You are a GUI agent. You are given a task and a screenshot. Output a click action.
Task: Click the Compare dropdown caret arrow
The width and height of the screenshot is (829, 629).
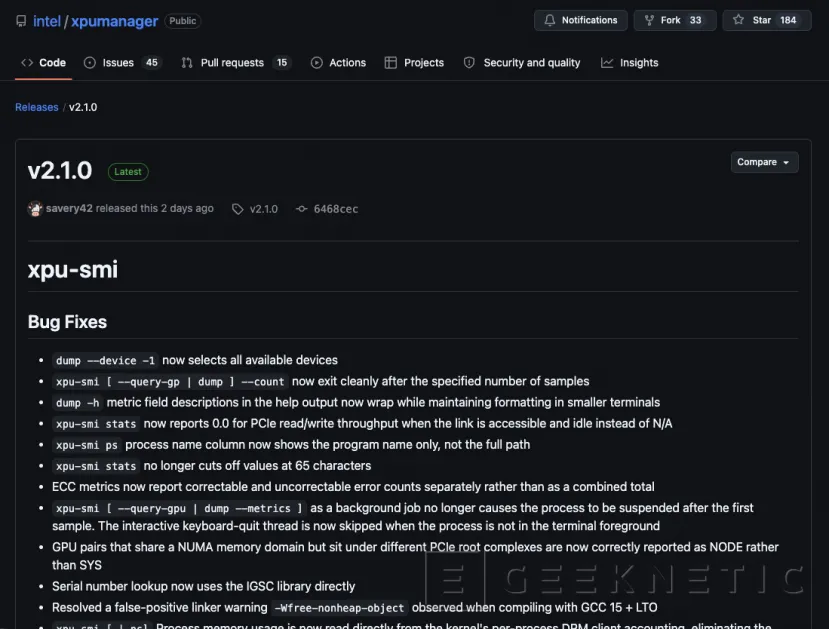(786, 162)
